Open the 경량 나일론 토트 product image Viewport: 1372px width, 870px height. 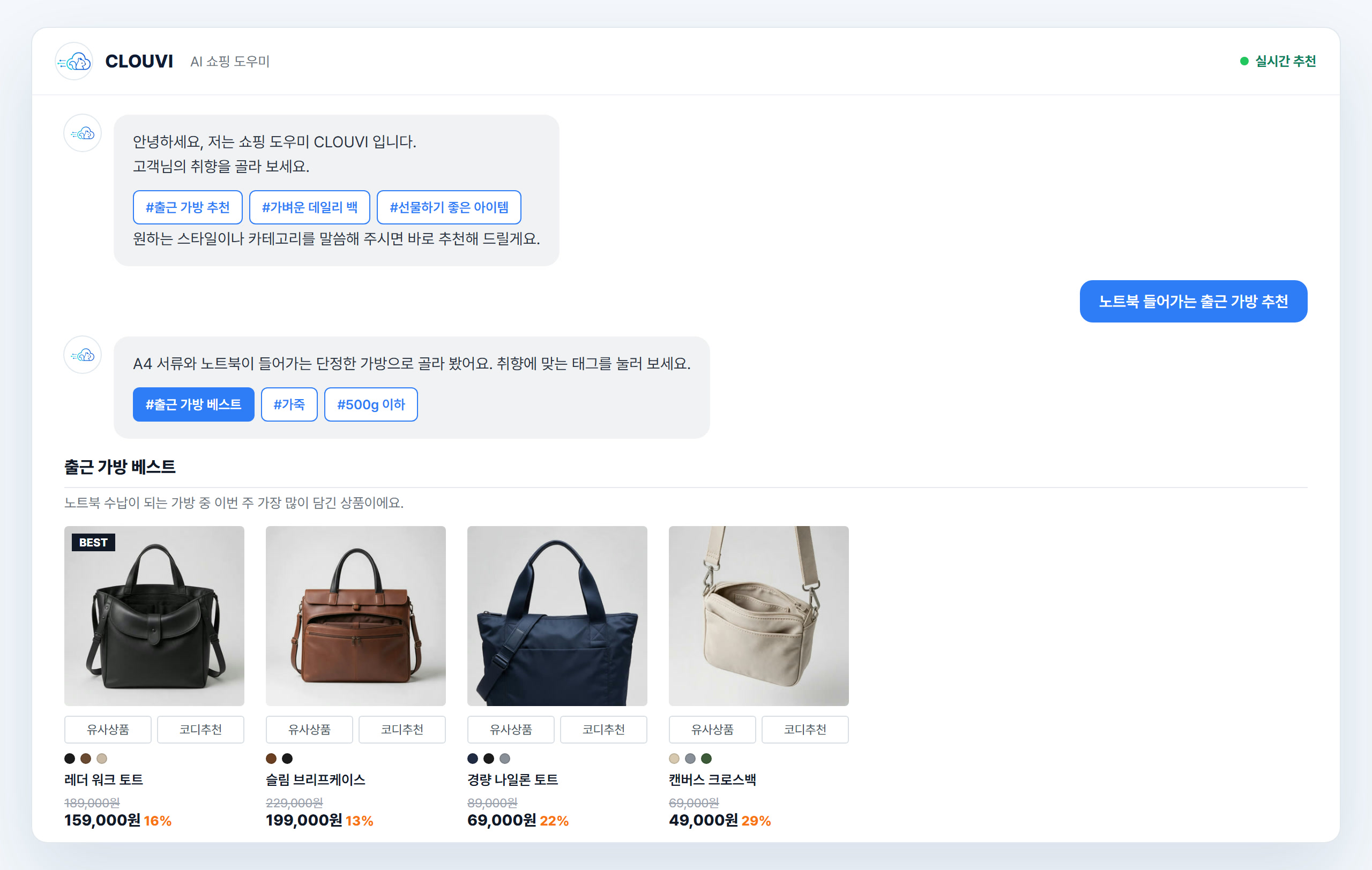[557, 616]
